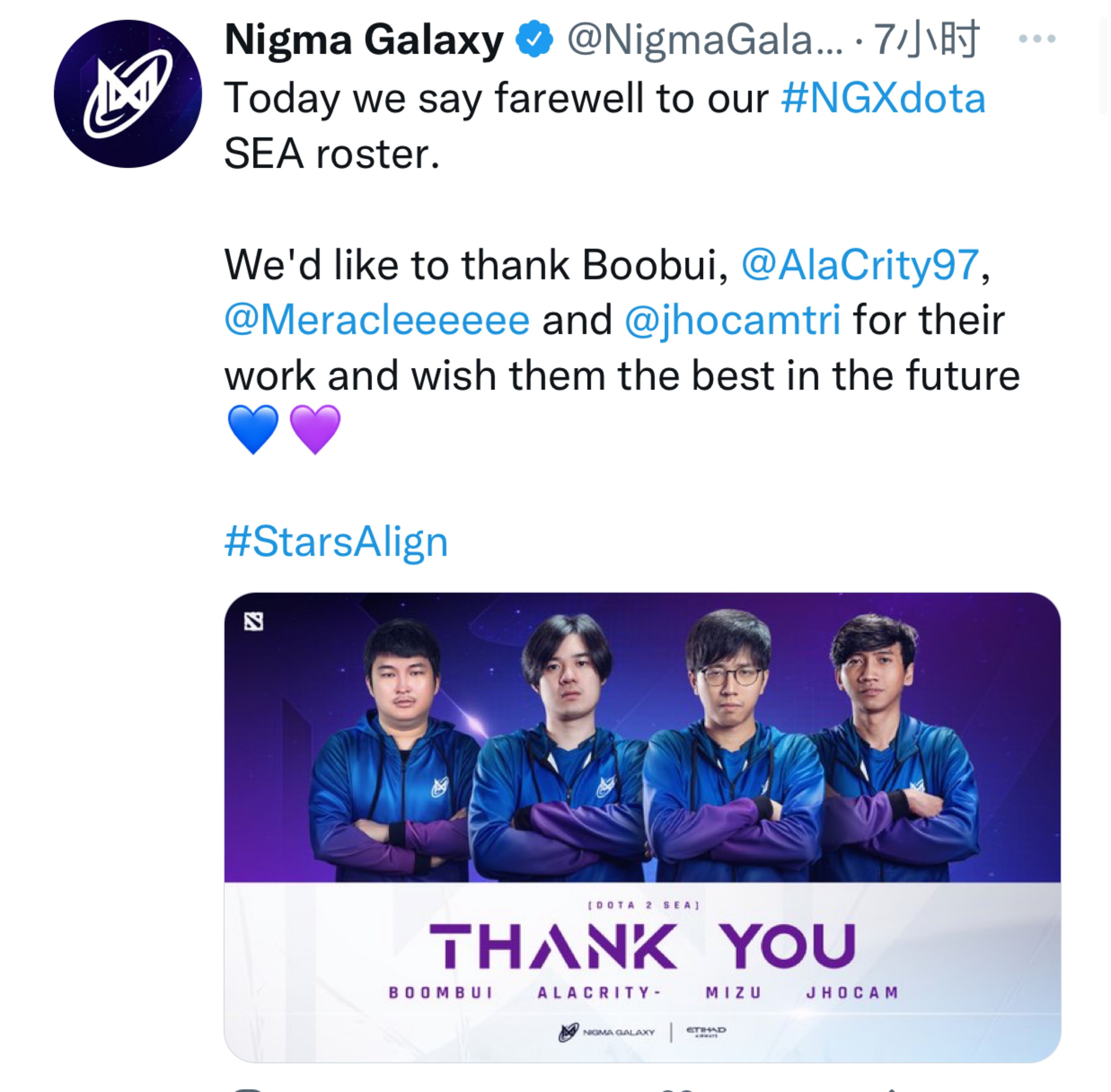
Task: Click the Etihad Airways logo in image
Action: pyautogui.click(x=706, y=1032)
